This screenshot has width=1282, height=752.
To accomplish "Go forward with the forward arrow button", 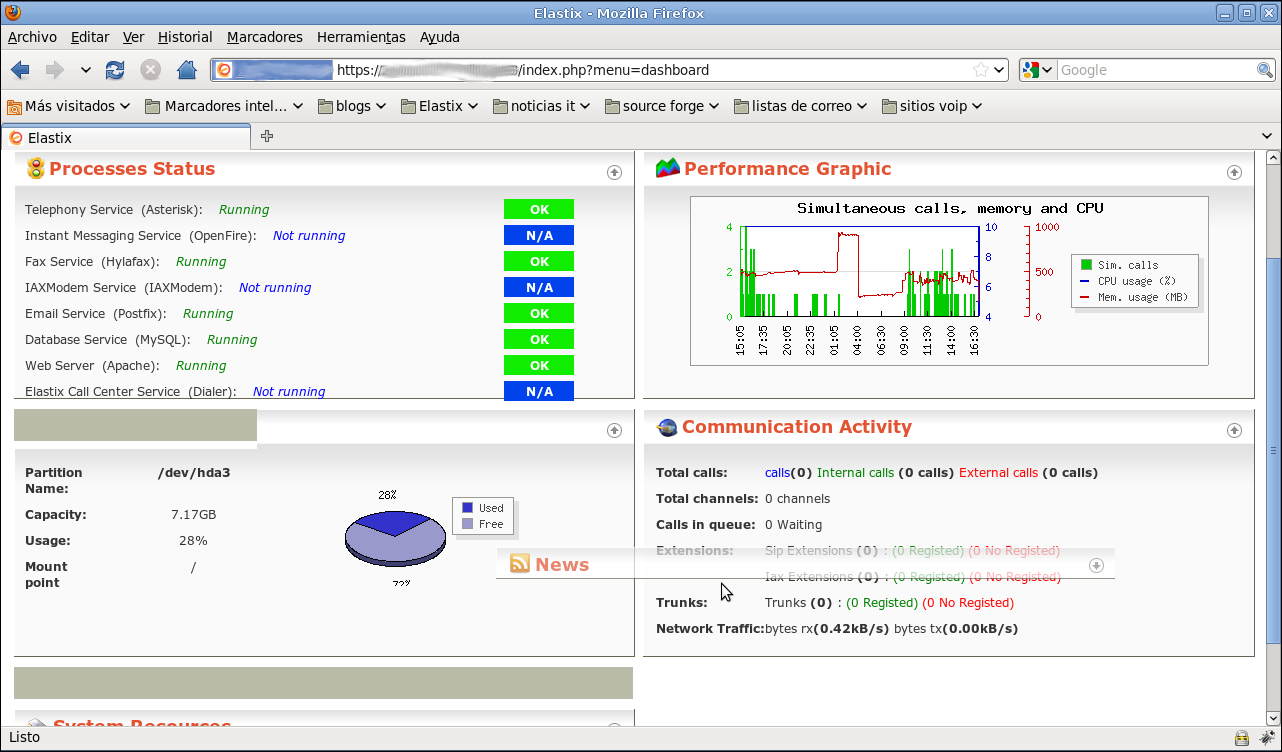I will [55, 70].
